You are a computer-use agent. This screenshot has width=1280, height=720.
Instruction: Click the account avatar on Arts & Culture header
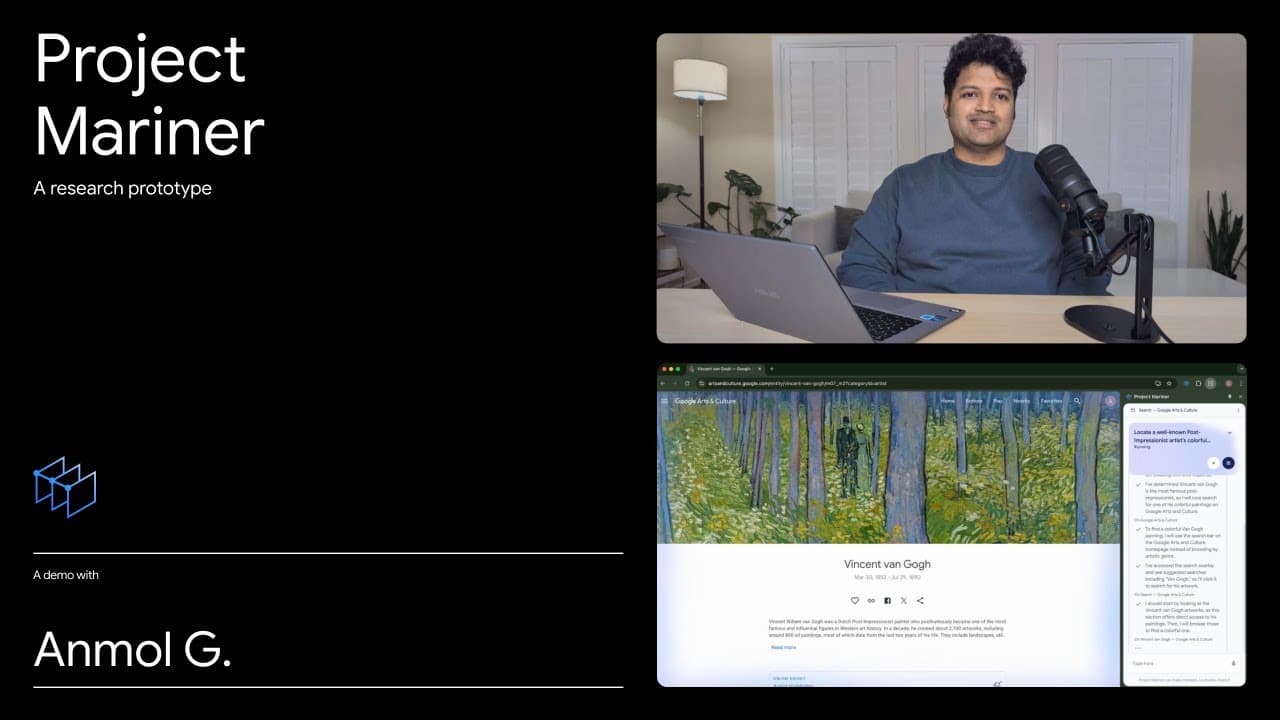pyautogui.click(x=1110, y=401)
